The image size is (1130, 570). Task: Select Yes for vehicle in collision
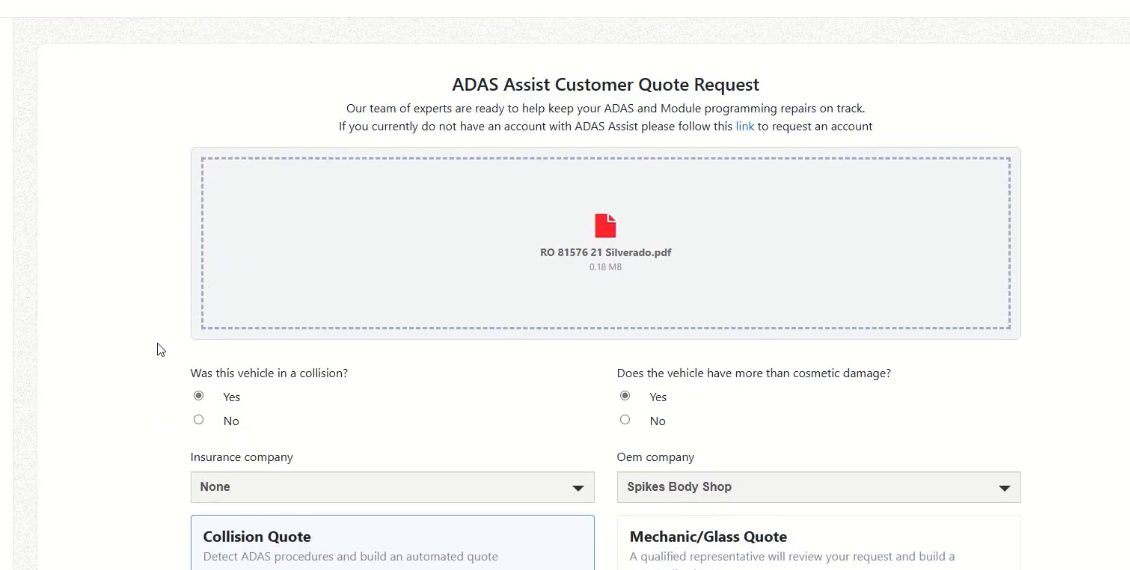click(x=199, y=396)
